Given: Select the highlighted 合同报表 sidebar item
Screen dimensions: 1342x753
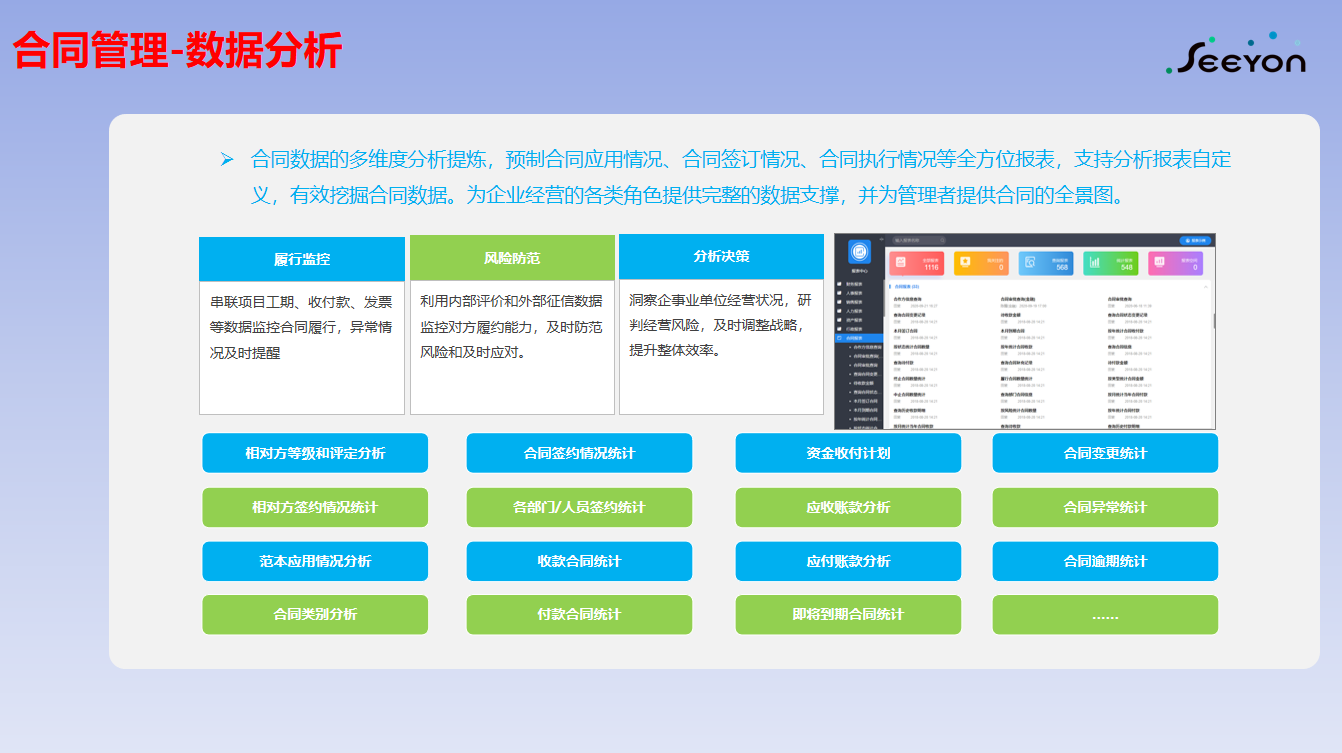Looking at the screenshot, I should point(853,338).
